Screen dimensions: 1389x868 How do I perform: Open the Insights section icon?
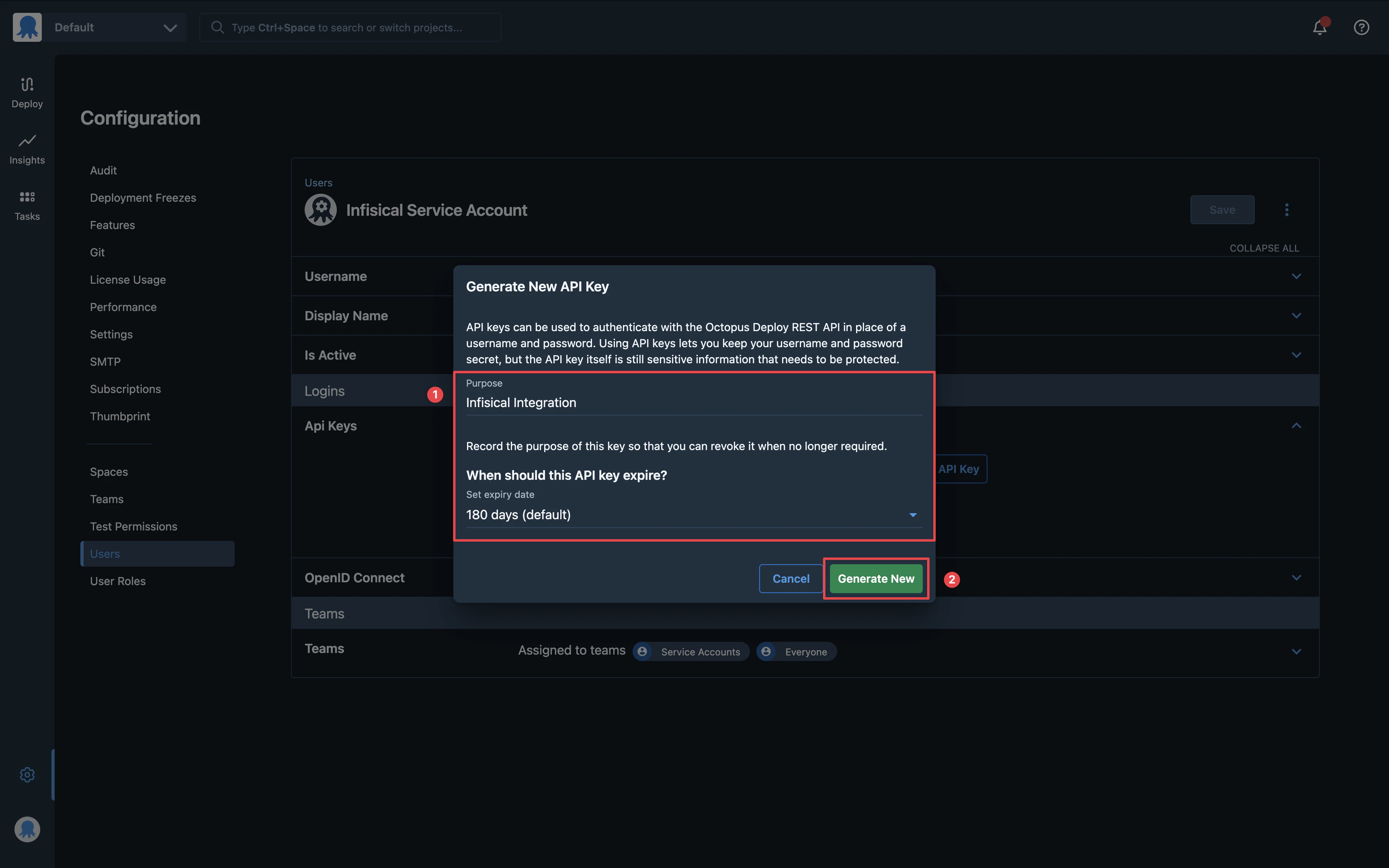[27, 141]
